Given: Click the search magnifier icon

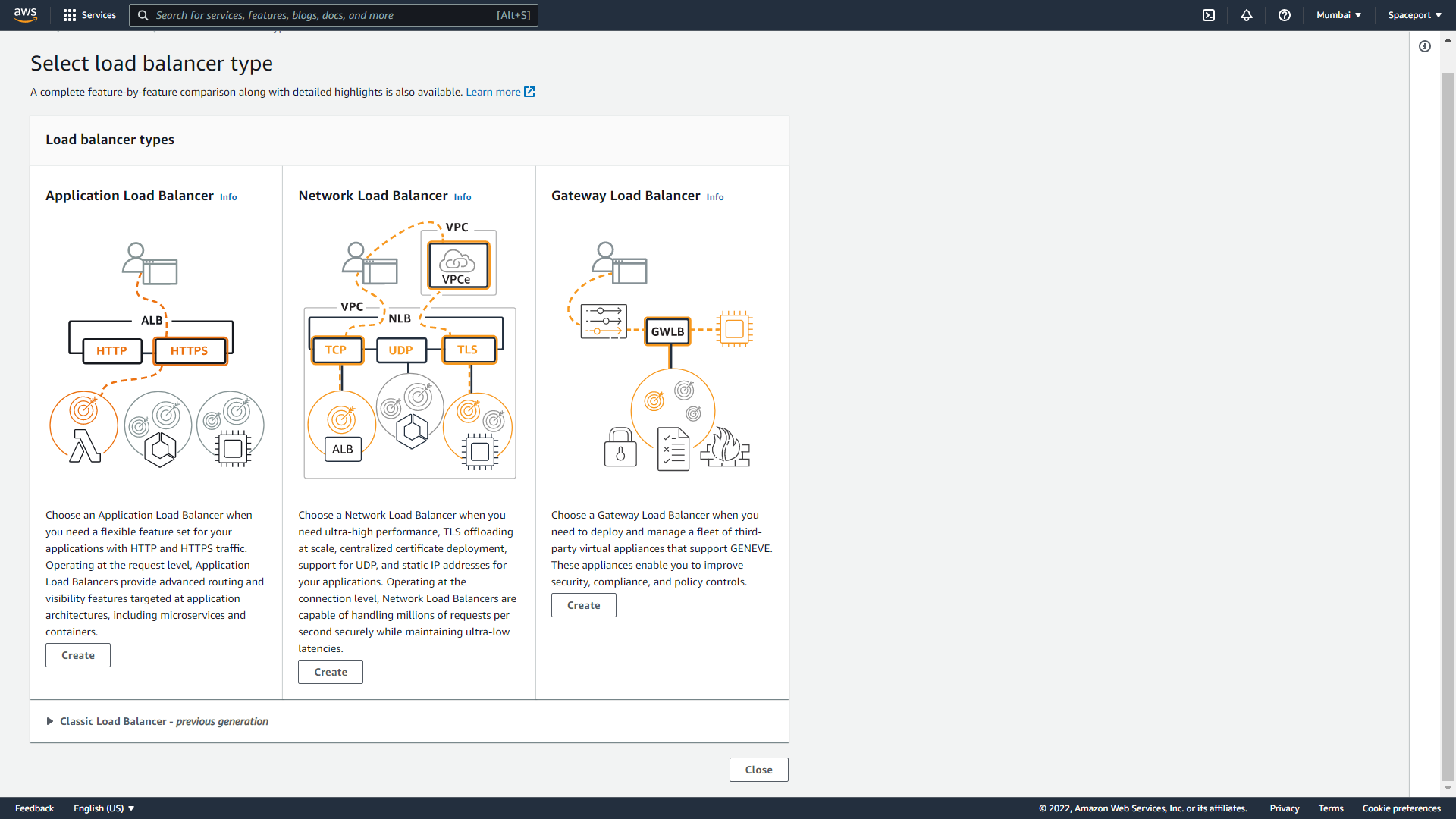Looking at the screenshot, I should pyautogui.click(x=143, y=15).
